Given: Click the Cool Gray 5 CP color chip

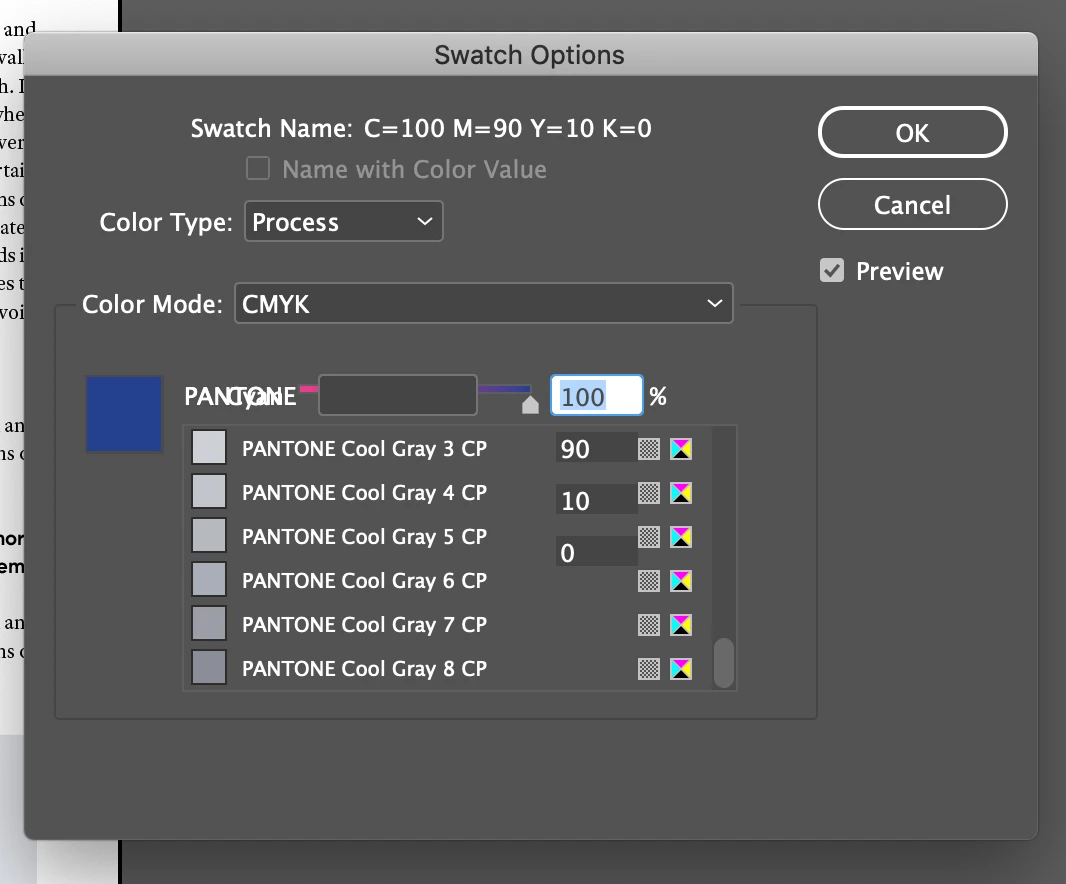Looking at the screenshot, I should coord(209,535).
